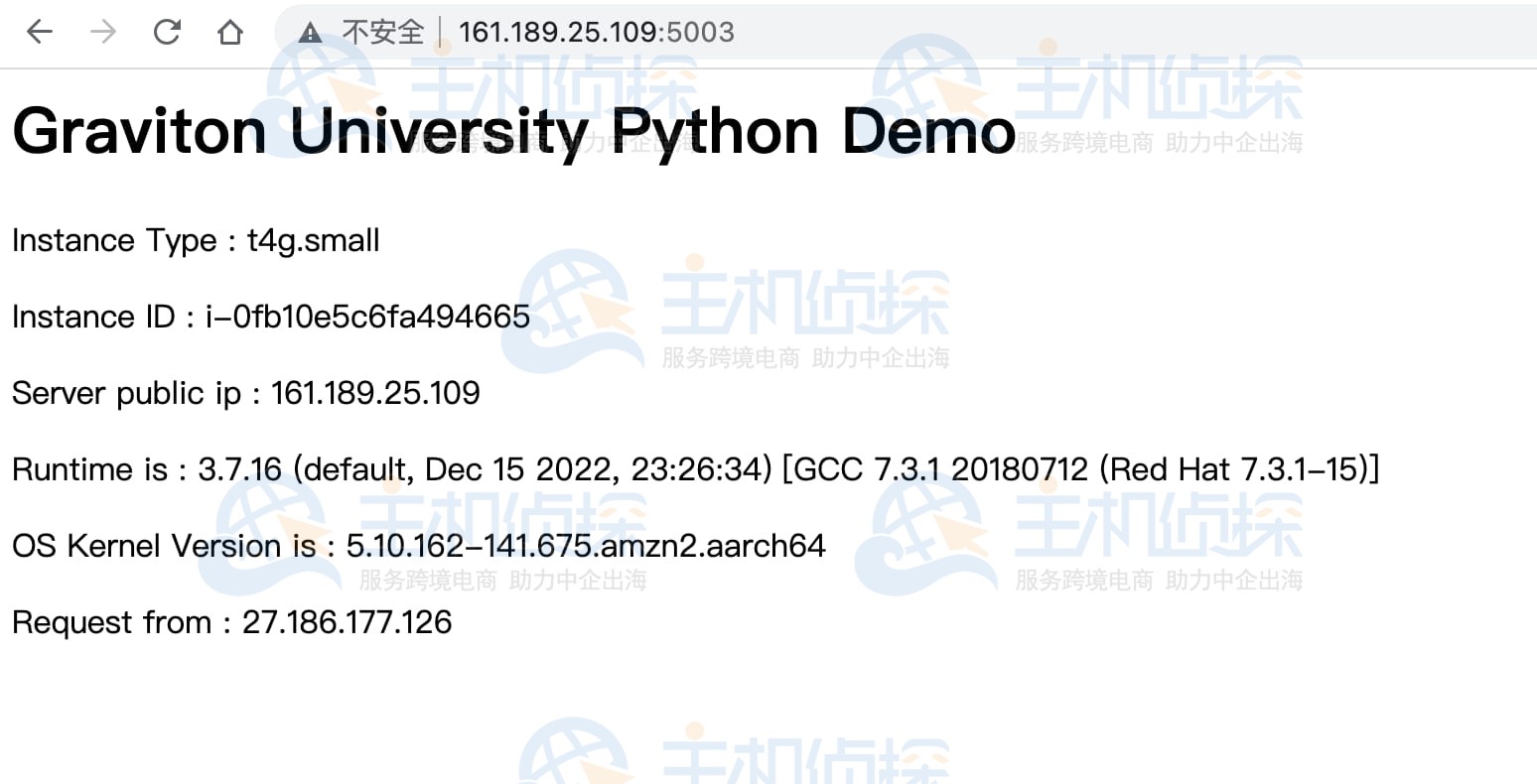Open site security info via 不安全 label
The image size is (1537, 784).
point(380,31)
